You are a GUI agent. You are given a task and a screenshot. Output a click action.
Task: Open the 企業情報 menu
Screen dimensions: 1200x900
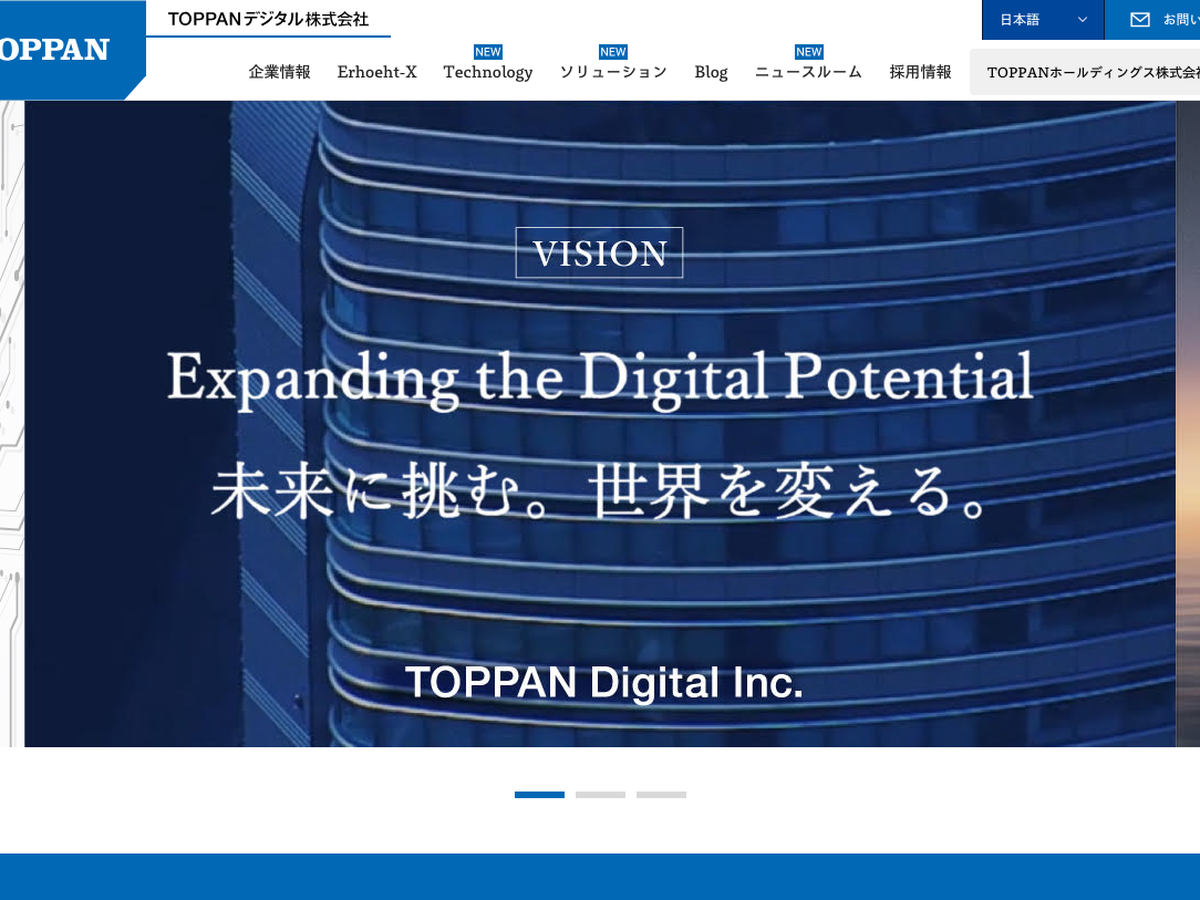pos(280,72)
